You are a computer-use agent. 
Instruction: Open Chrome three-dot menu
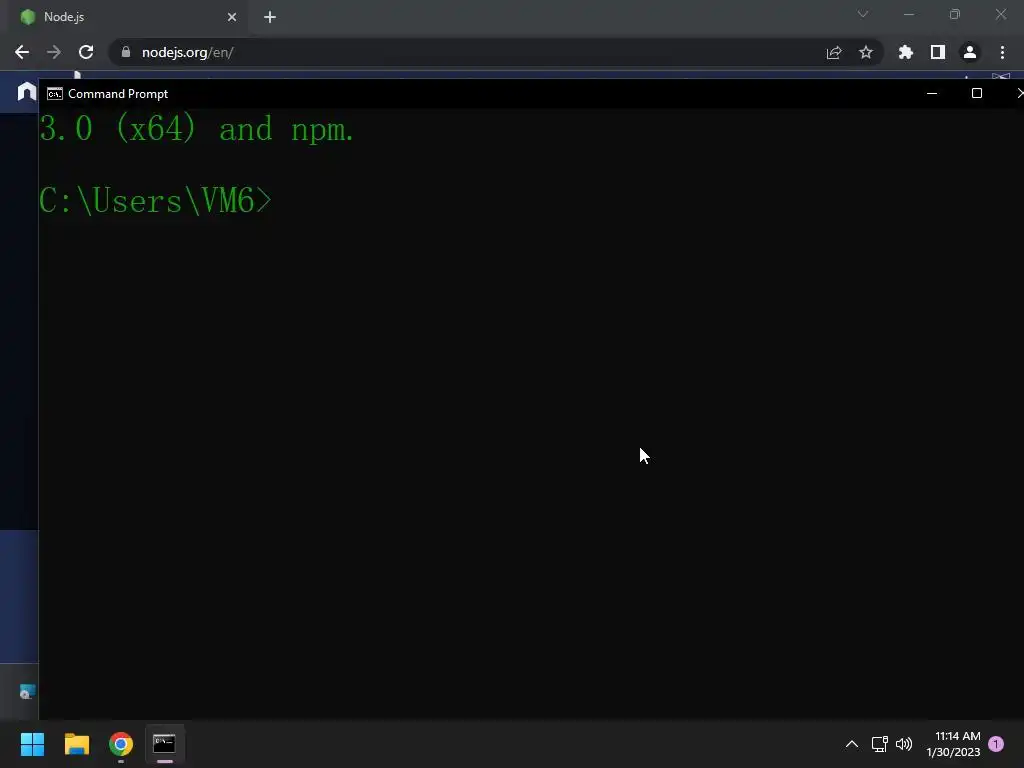1002,52
